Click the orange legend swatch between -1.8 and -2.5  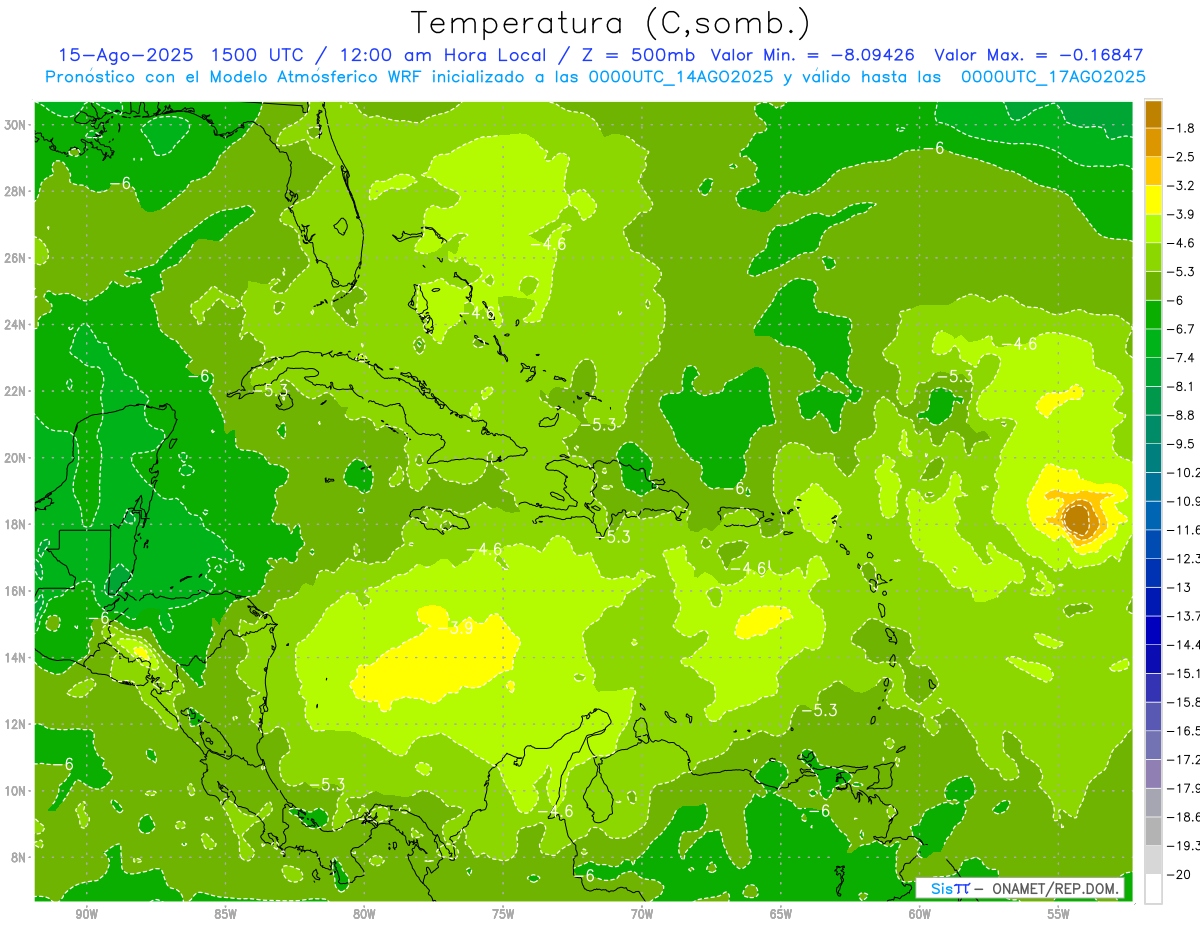point(1153,143)
